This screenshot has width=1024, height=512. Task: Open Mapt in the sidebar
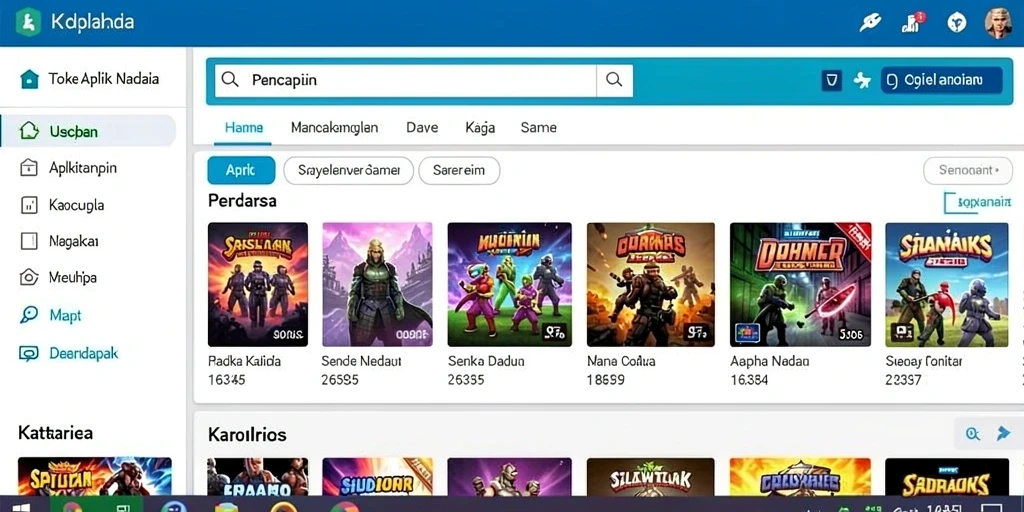coord(65,315)
